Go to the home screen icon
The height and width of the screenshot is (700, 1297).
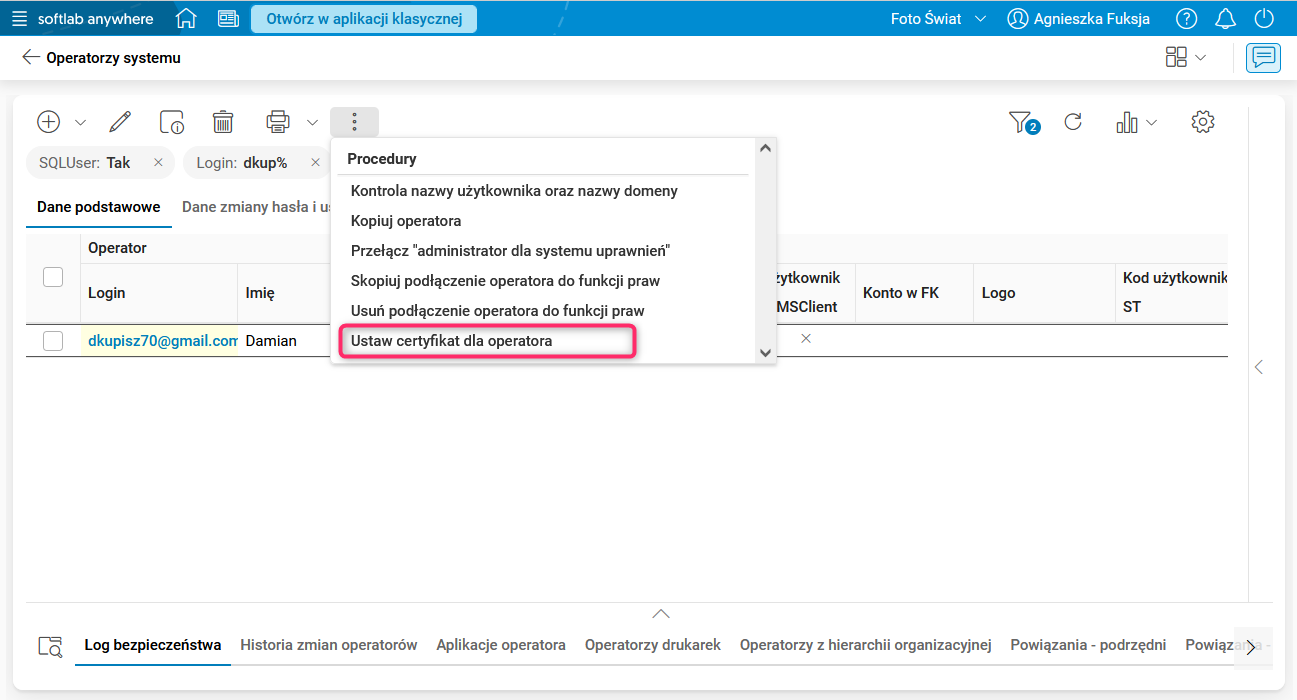coord(185,19)
